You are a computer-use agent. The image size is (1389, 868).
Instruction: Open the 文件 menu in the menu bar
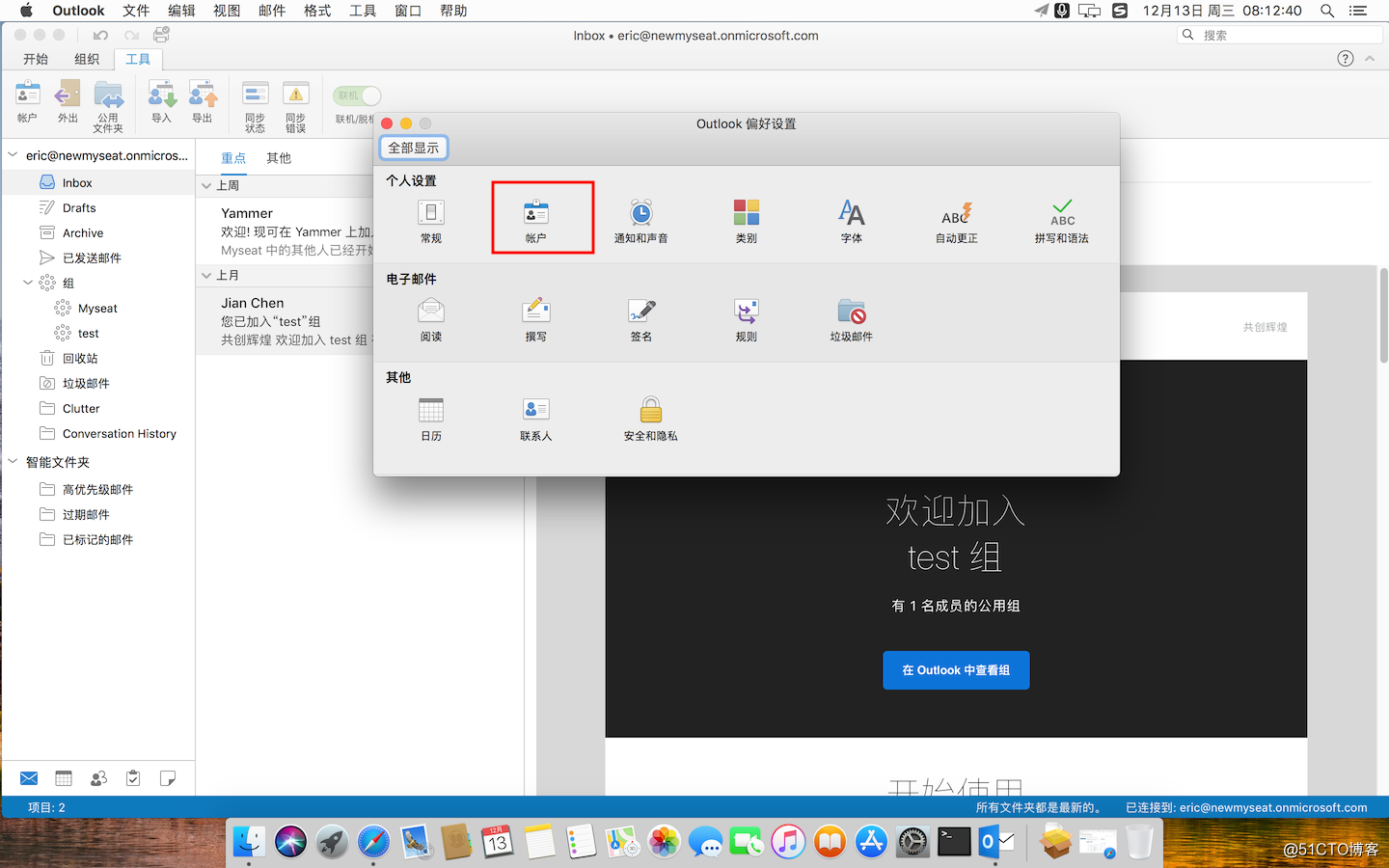pyautogui.click(x=136, y=11)
